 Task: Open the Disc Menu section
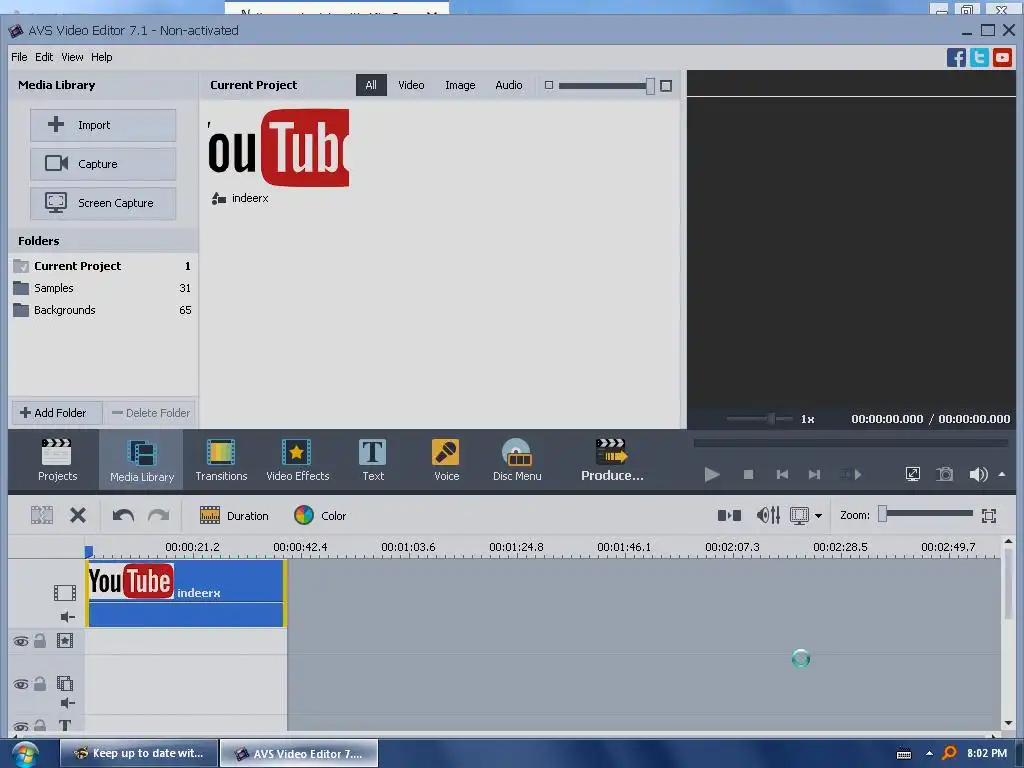click(x=517, y=460)
